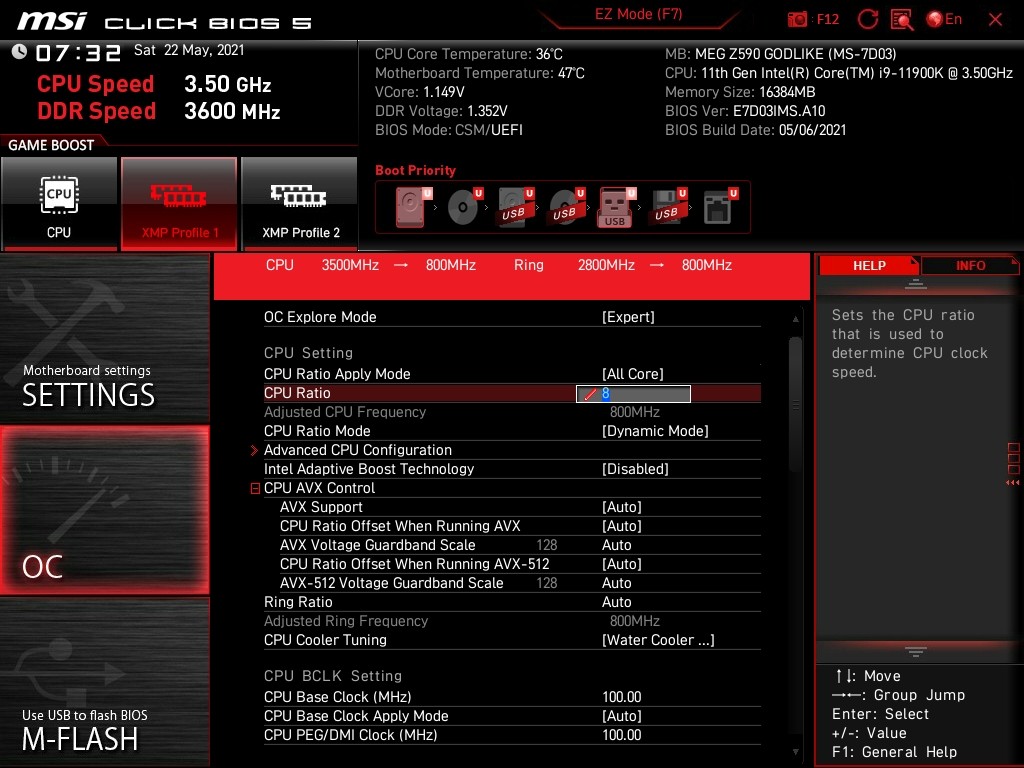The height and width of the screenshot is (768, 1024).
Task: Toggle XMP Profile 1
Action: [179, 203]
